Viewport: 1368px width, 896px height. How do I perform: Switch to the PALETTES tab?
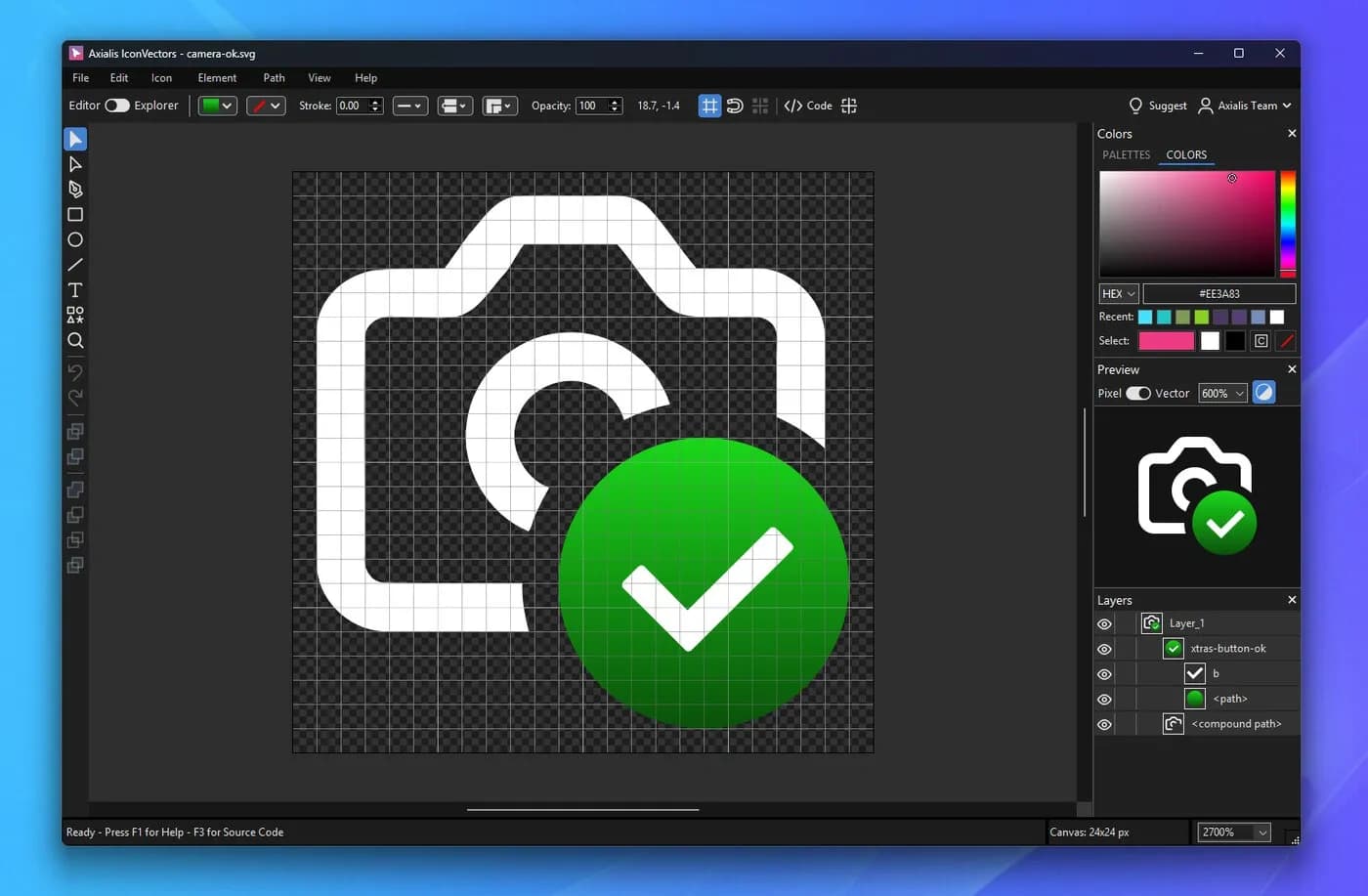point(1127,154)
